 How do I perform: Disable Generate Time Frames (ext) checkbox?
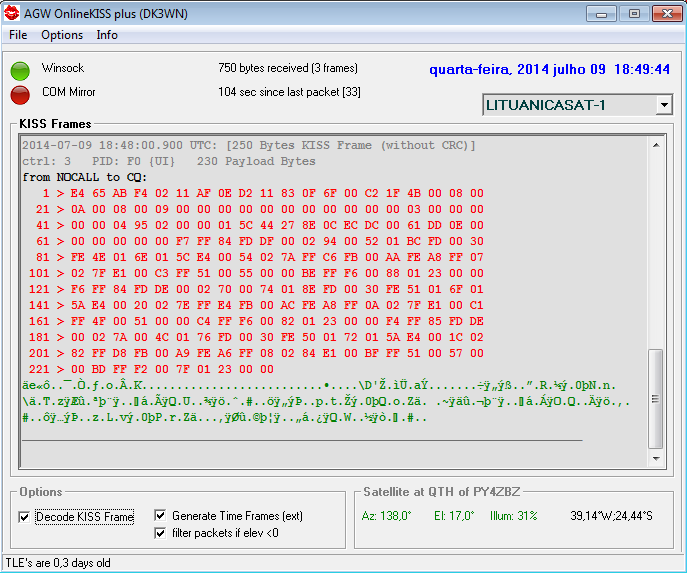point(161,516)
